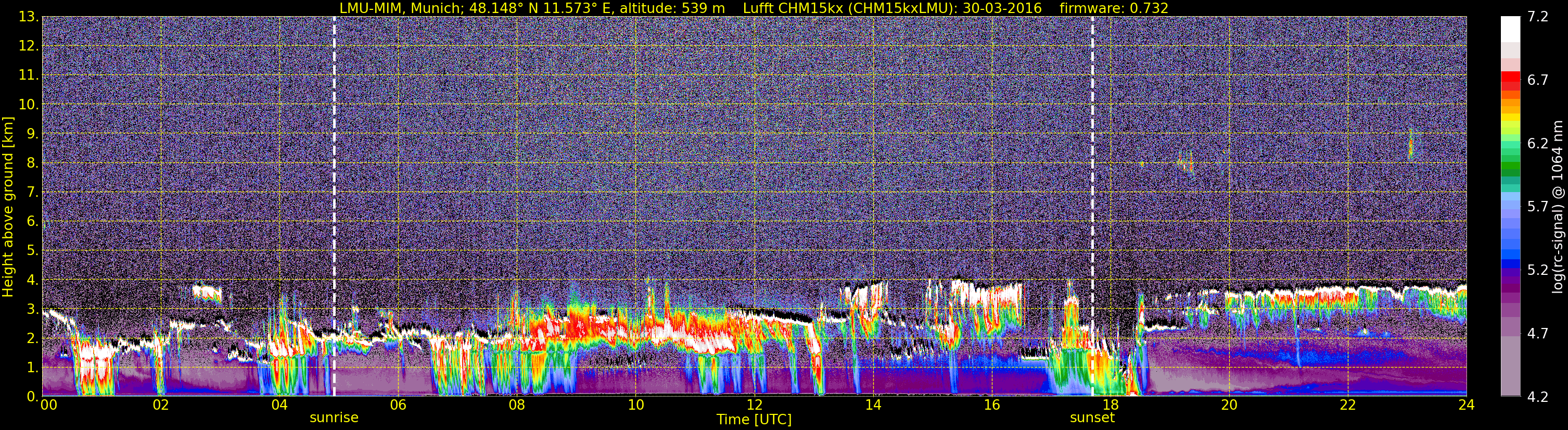Click the 'Height above ground [km]' label
1568x430 pixels.
pyautogui.click(x=8, y=207)
